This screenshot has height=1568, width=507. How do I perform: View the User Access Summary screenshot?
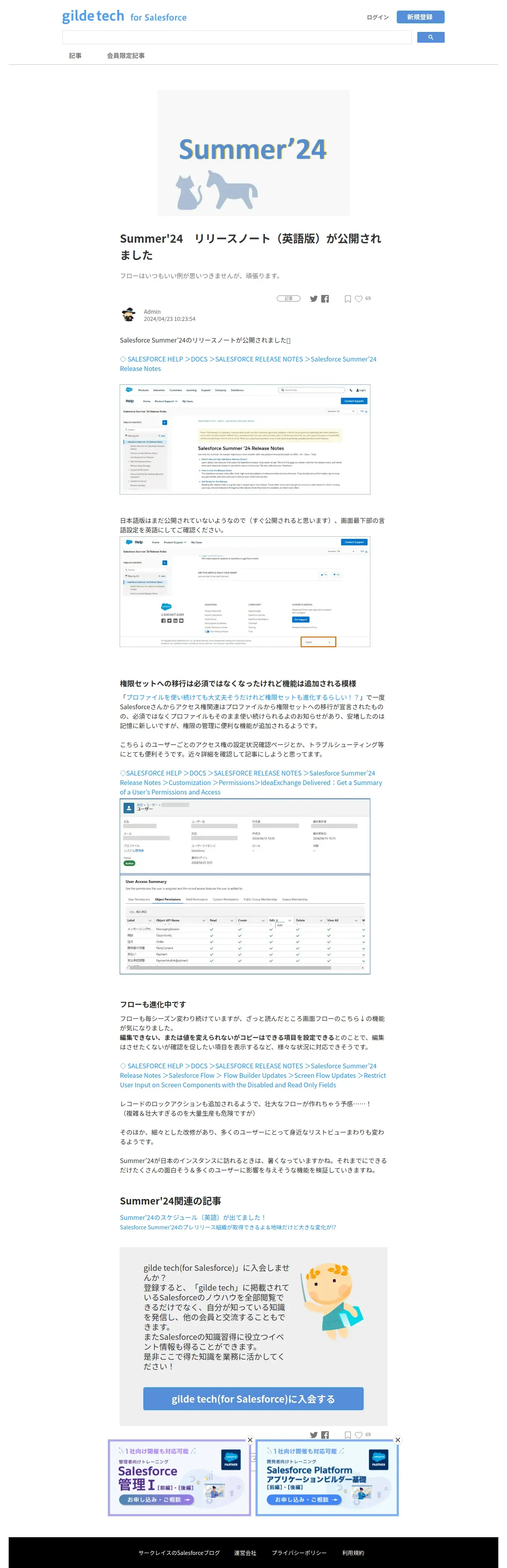[x=245, y=886]
